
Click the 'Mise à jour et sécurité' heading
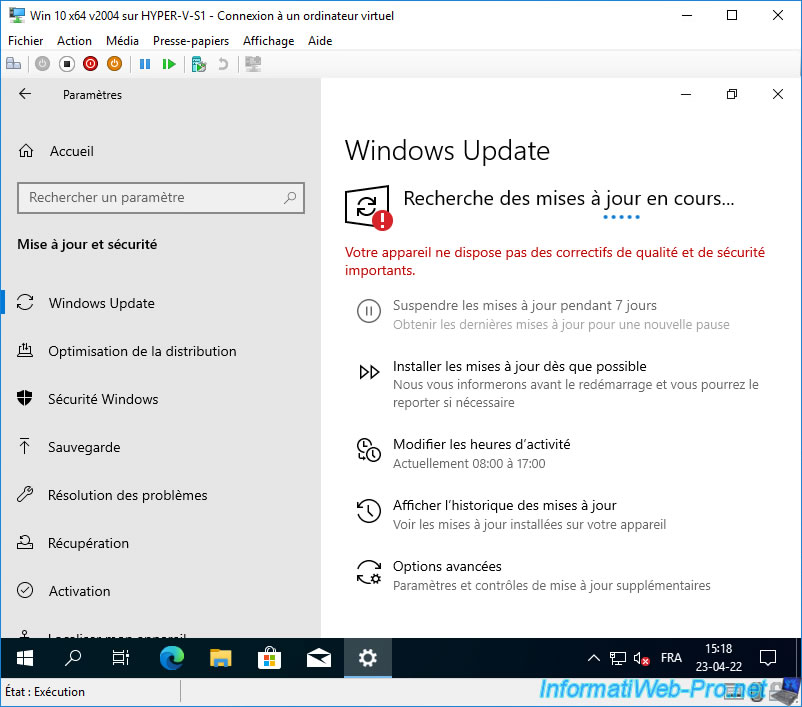pyautogui.click(x=87, y=245)
